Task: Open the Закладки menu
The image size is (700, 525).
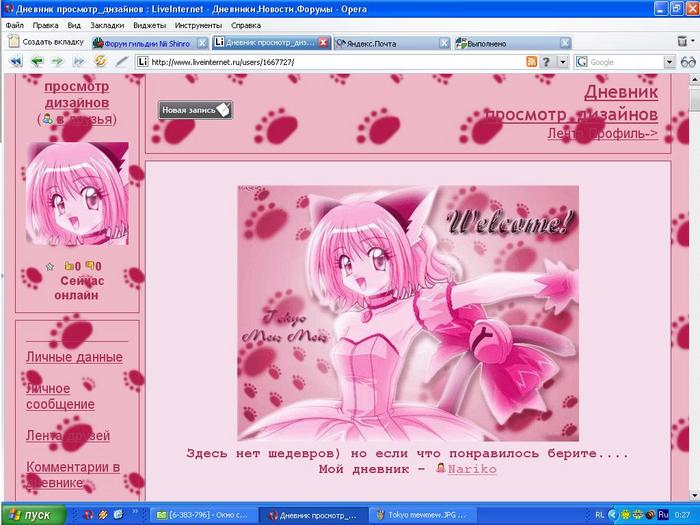Action: (x=107, y=25)
